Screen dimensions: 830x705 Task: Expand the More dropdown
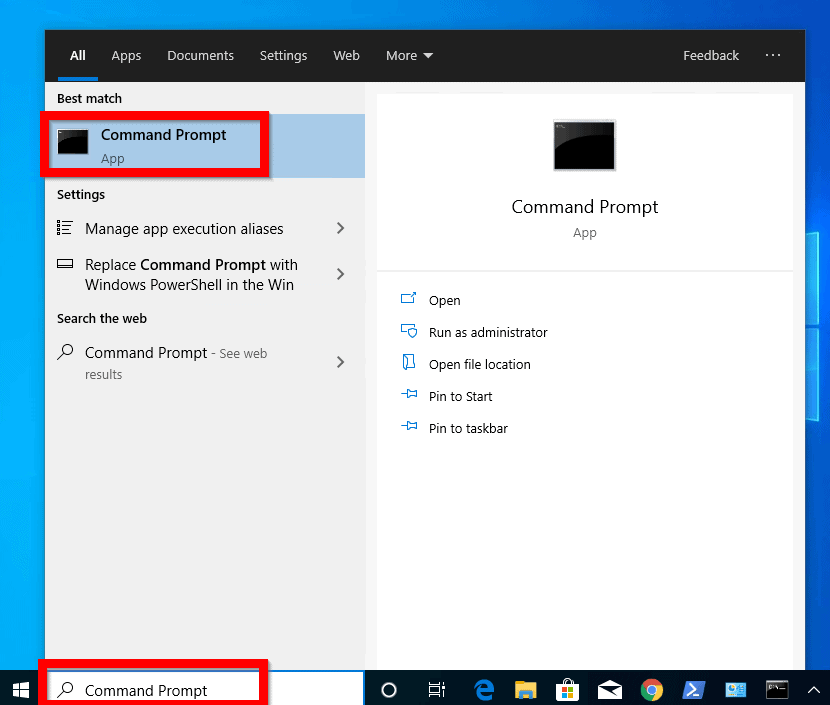409,56
